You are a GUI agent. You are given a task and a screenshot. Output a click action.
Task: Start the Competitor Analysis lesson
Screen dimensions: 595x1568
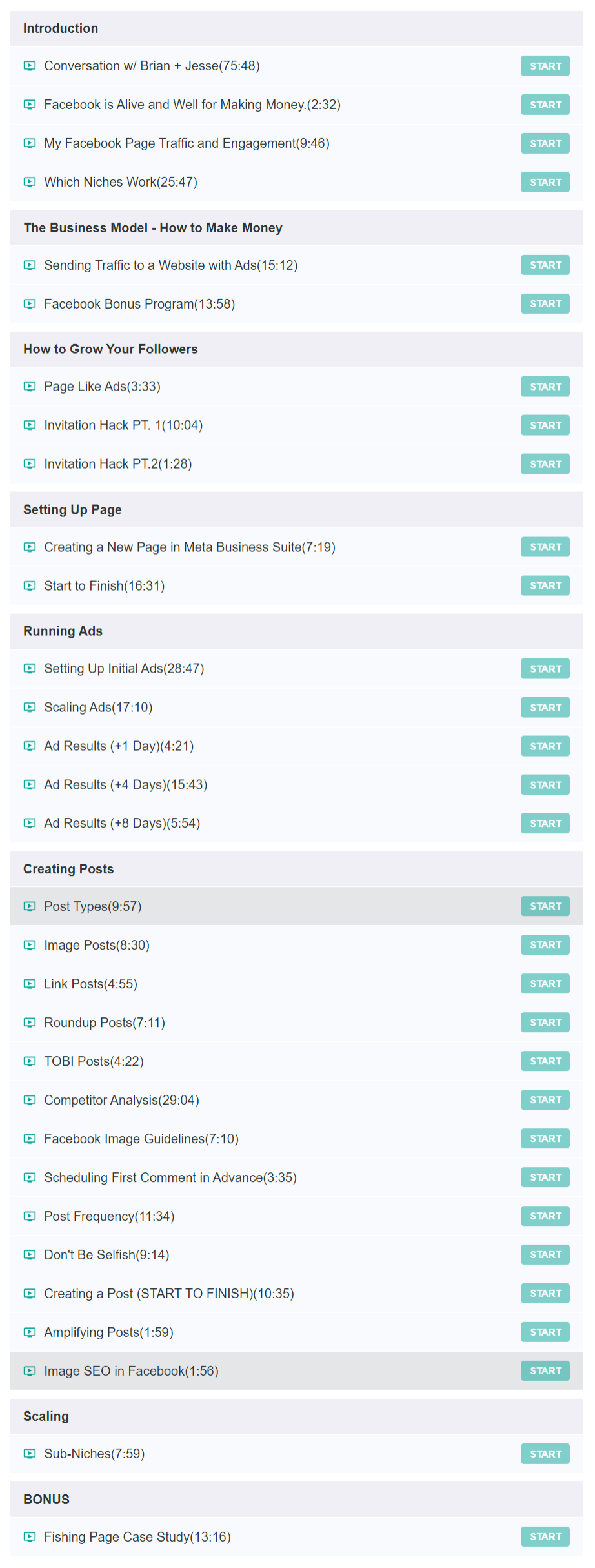[x=545, y=1100]
